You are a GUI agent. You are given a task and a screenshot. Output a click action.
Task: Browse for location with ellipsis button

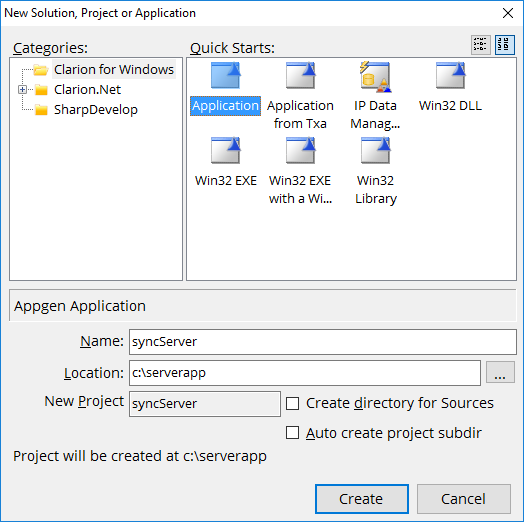(x=500, y=372)
